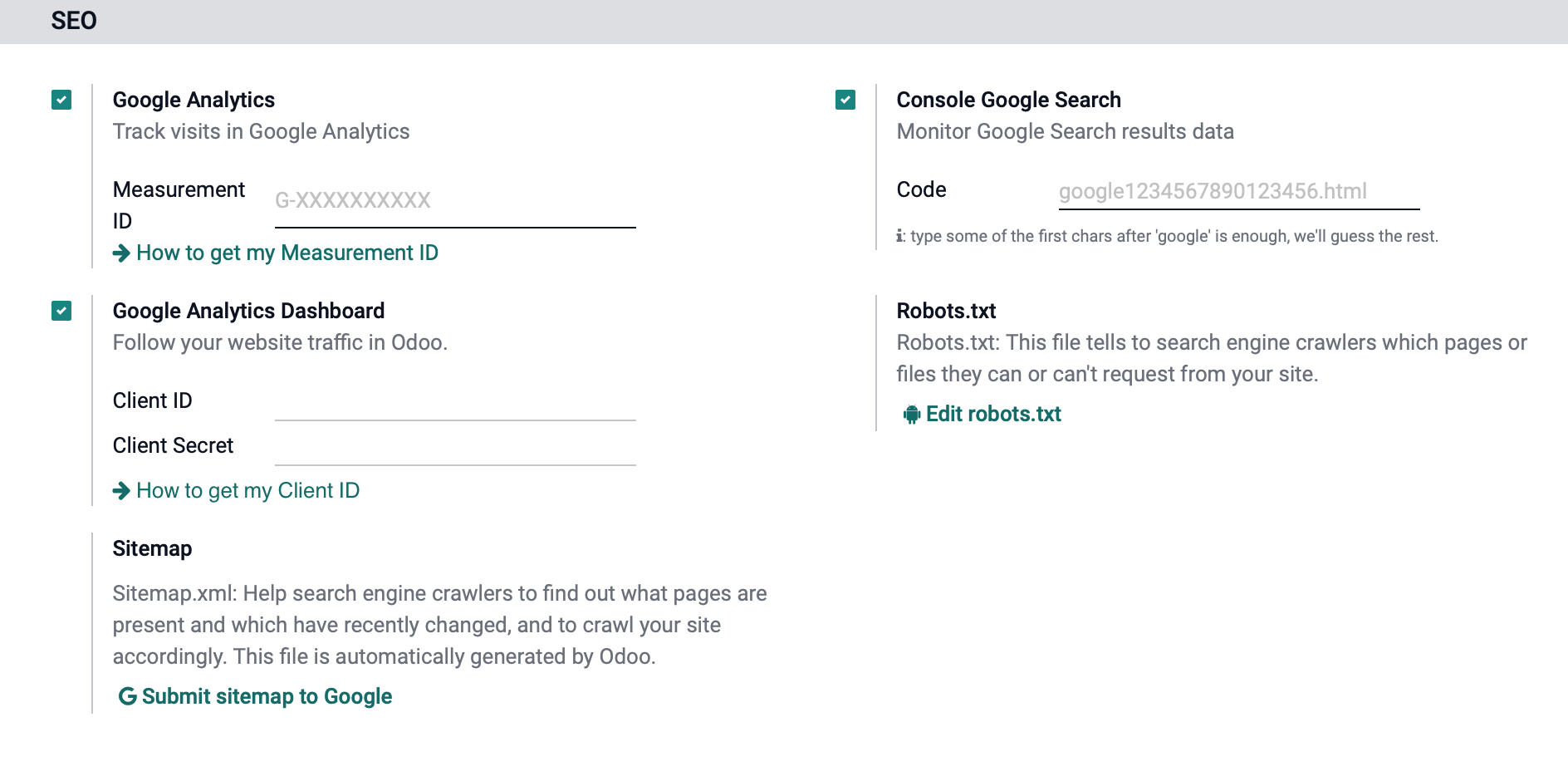The height and width of the screenshot is (776, 1568).
Task: Focus the Google Search Code field
Action: pyautogui.click(x=1239, y=192)
